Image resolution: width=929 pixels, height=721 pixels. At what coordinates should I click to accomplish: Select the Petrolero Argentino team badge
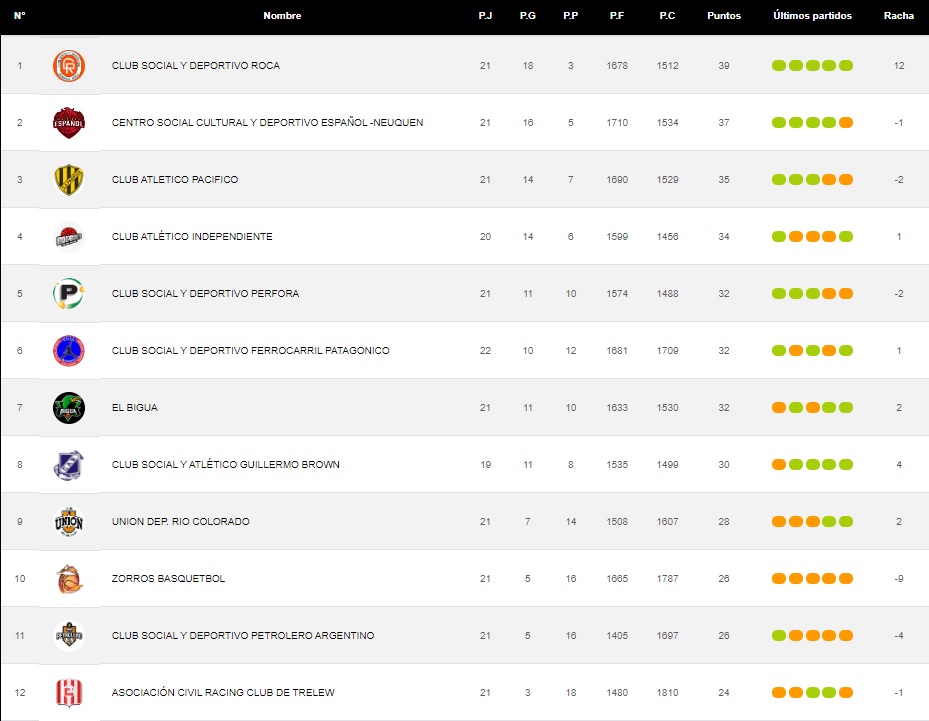click(x=68, y=636)
